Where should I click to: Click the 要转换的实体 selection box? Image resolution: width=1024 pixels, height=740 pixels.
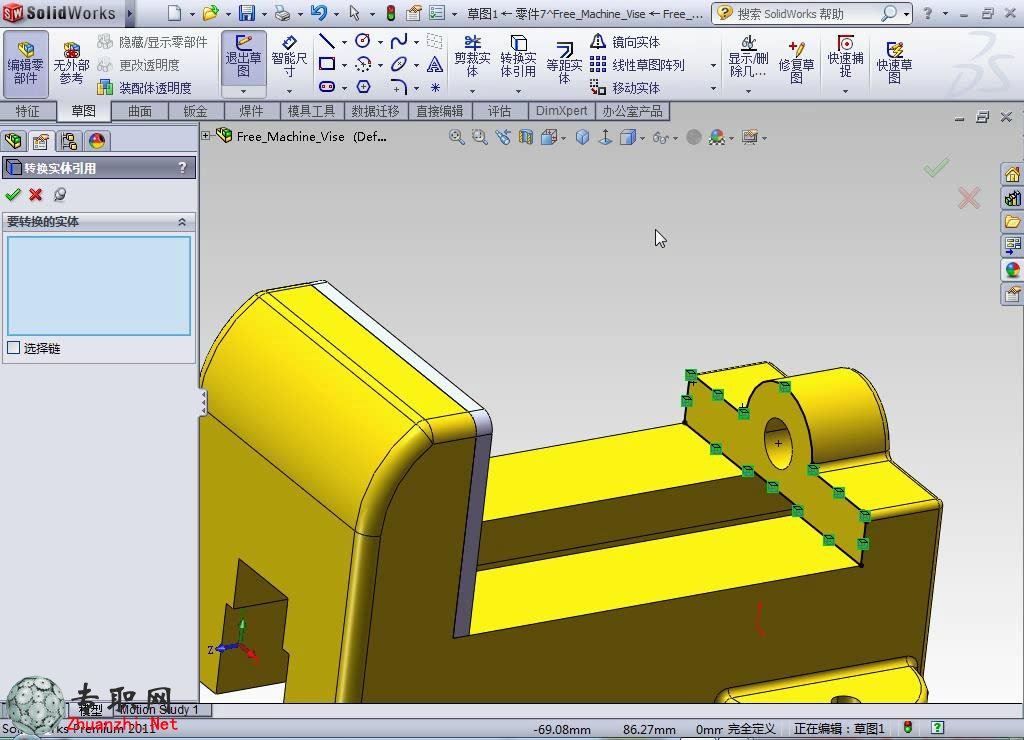(99, 285)
